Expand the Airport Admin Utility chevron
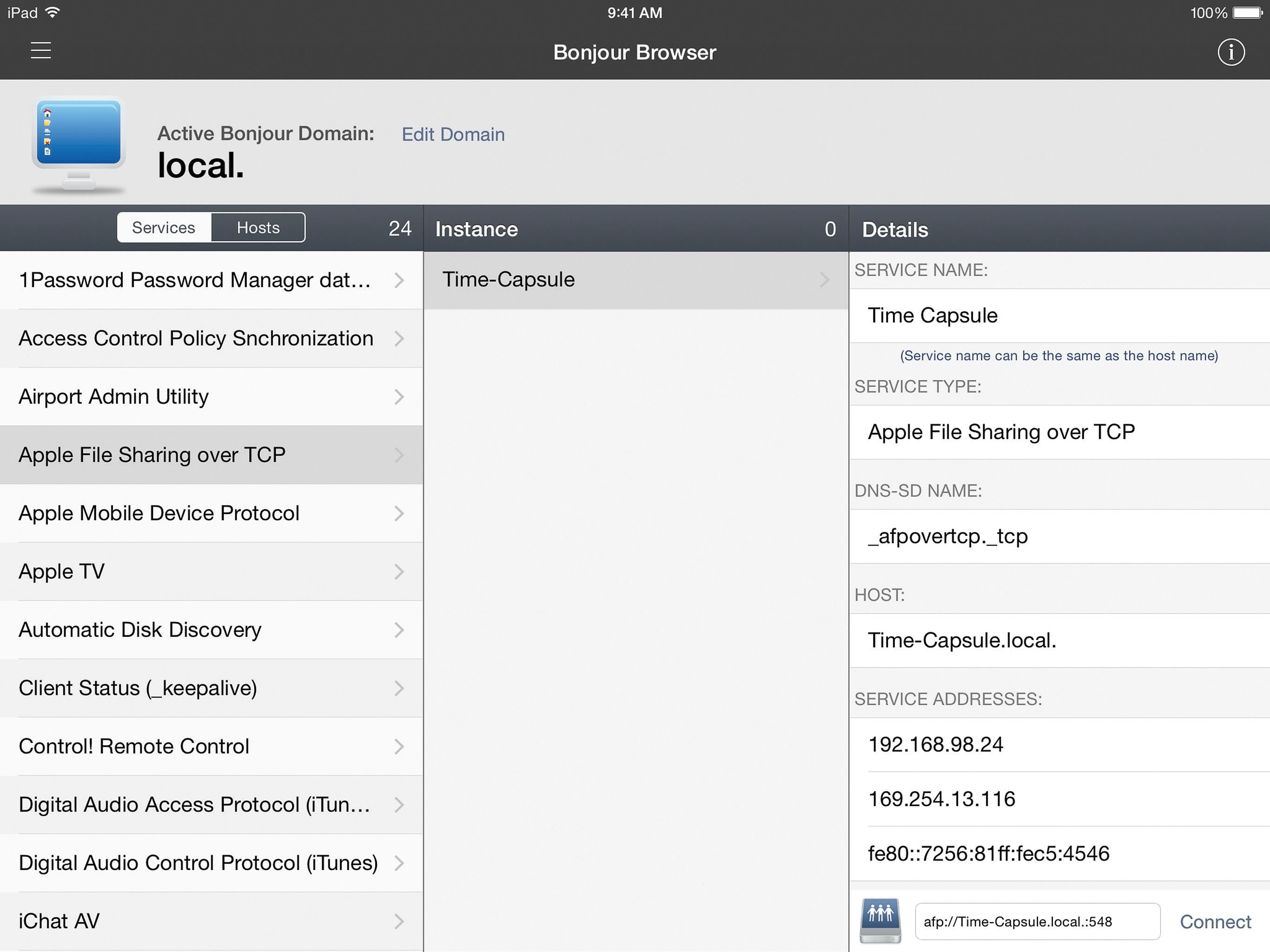The image size is (1270, 952). 399,397
